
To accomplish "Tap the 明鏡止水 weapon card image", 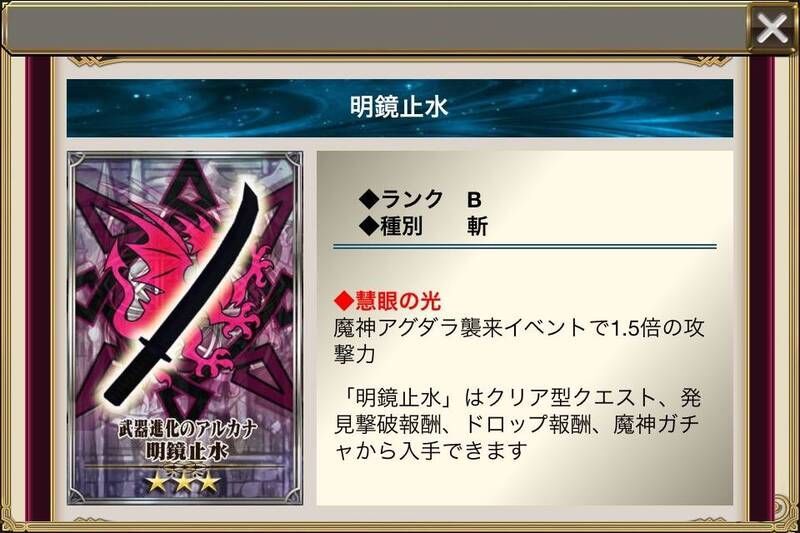I will click(185, 327).
